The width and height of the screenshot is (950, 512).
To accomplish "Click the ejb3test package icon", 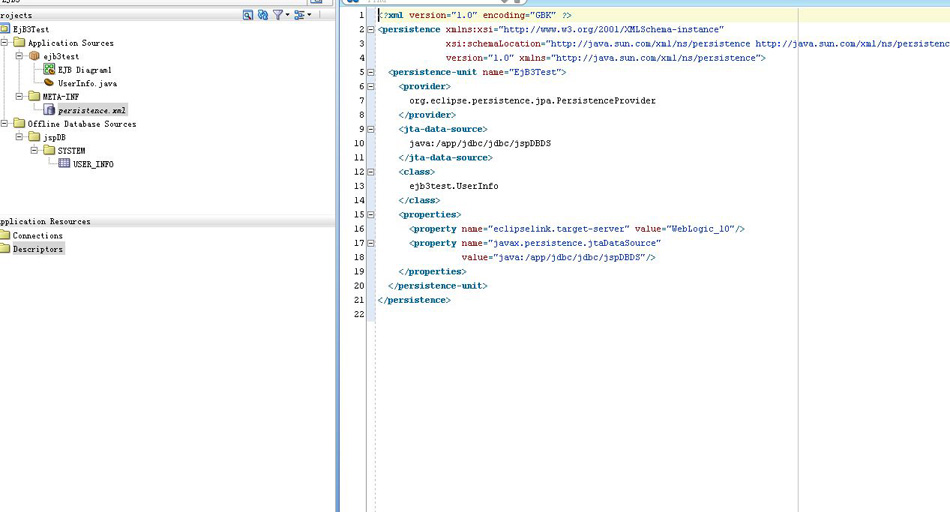I will pyautogui.click(x=35, y=56).
